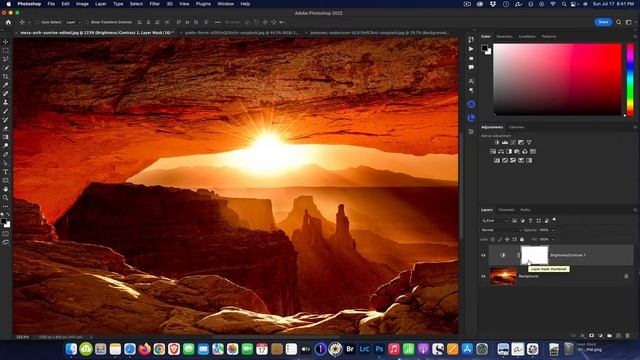
Task: Select the Crop tool
Action: [5, 76]
